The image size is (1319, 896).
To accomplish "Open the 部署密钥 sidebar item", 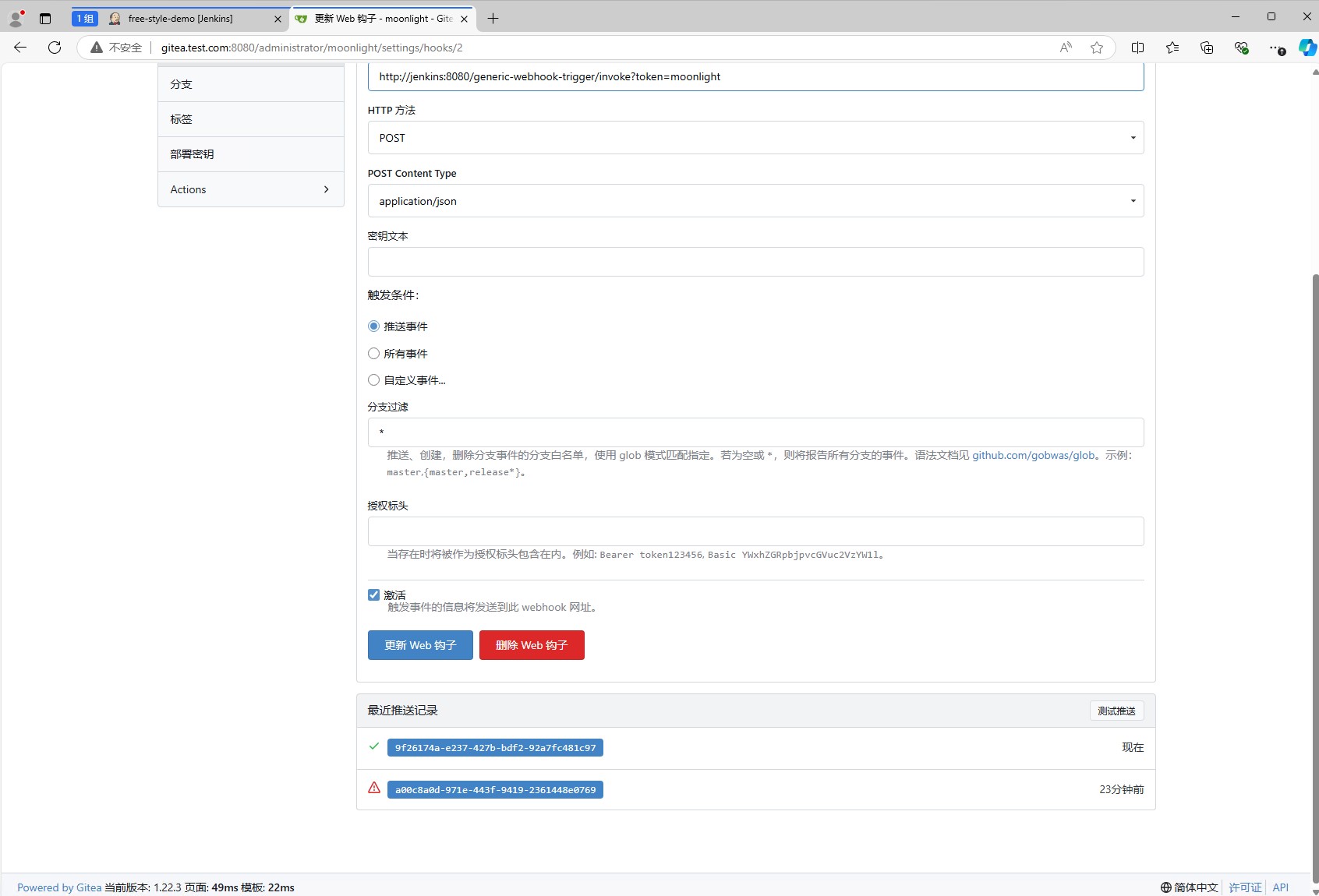I will [x=251, y=154].
